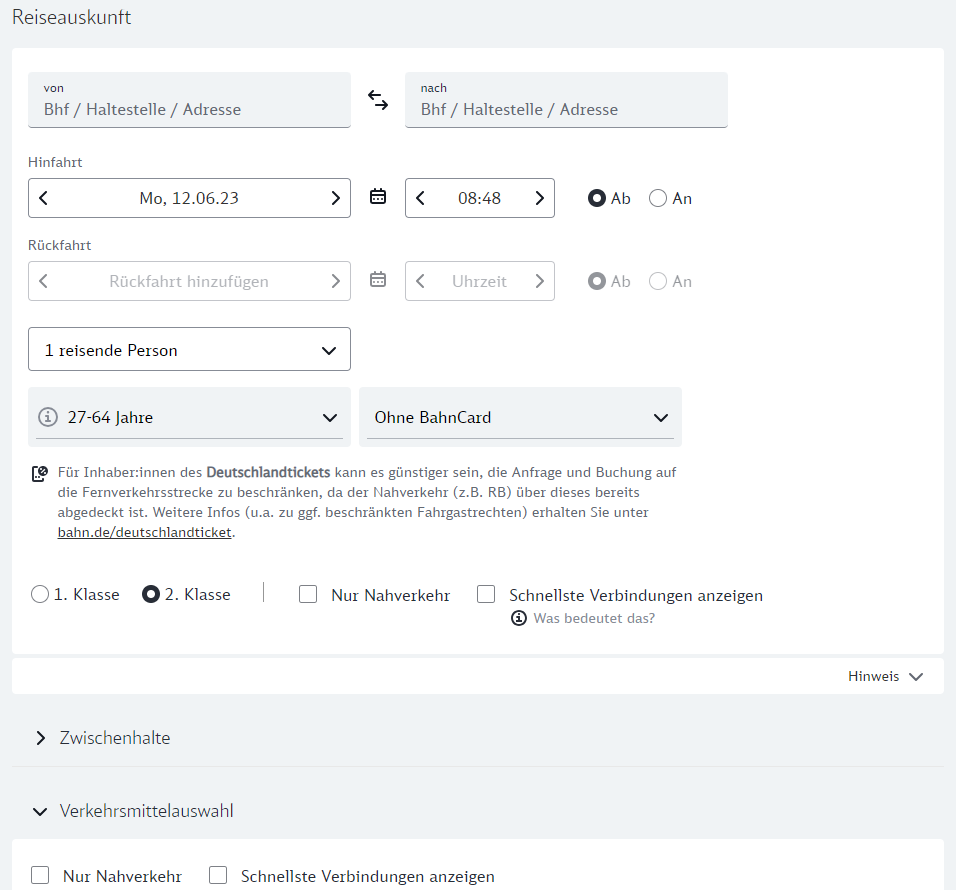This screenshot has height=890, width=956.
Task: Click info icon next to Was bedeutet das?
Action: click(x=519, y=618)
